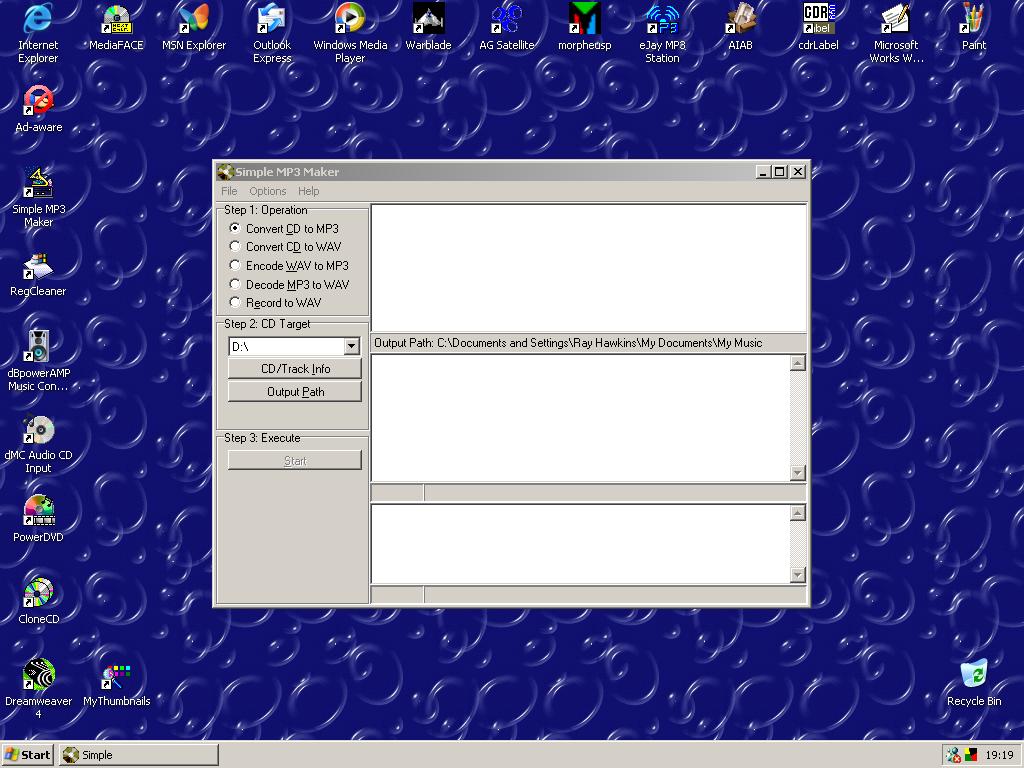Open the Warblade desktop icon
This screenshot has width=1024, height=768.
(428, 20)
